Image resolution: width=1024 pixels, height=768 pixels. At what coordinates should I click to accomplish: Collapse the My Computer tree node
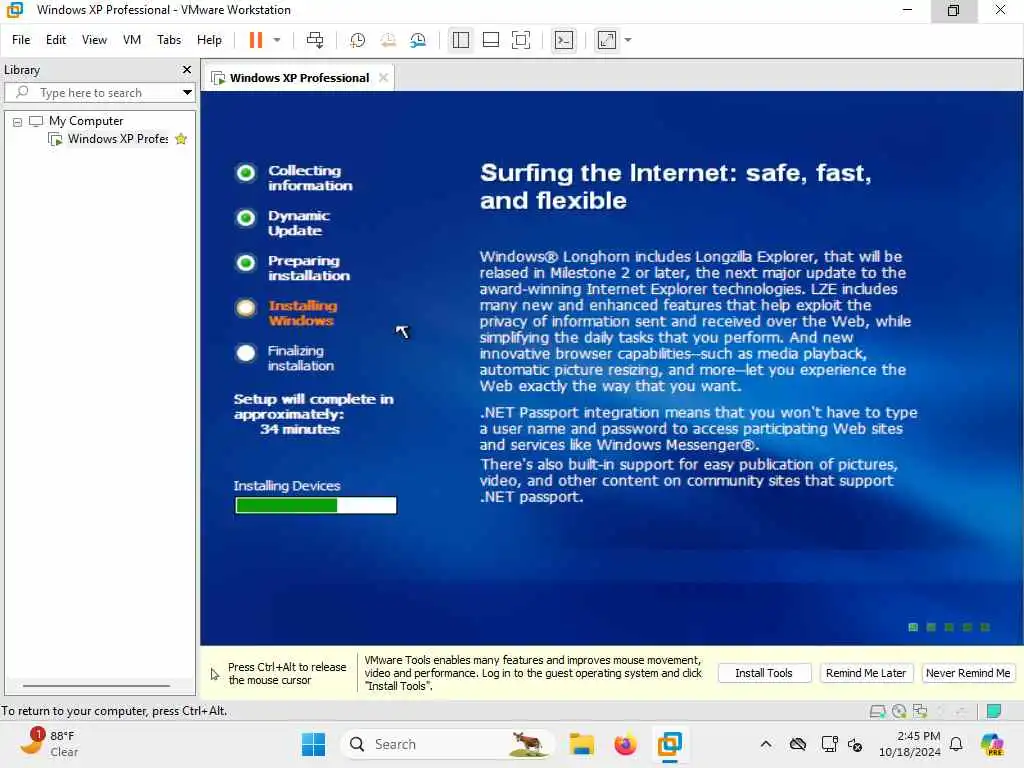point(18,121)
